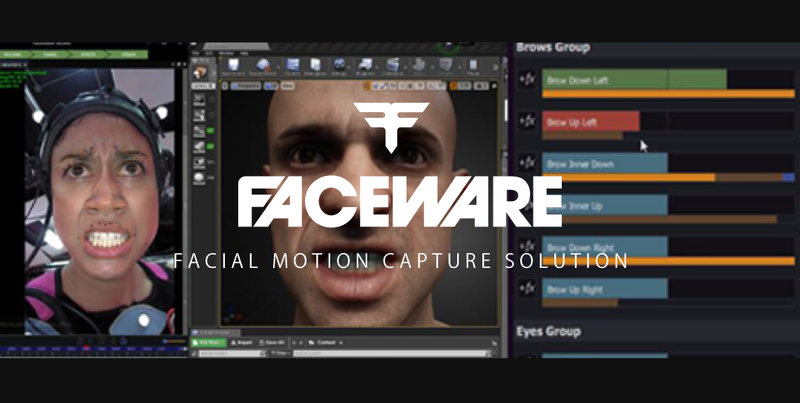Screen dimensions: 800x403
Task: Open the Edit menu in Unreal editor
Action: tap(209, 53)
